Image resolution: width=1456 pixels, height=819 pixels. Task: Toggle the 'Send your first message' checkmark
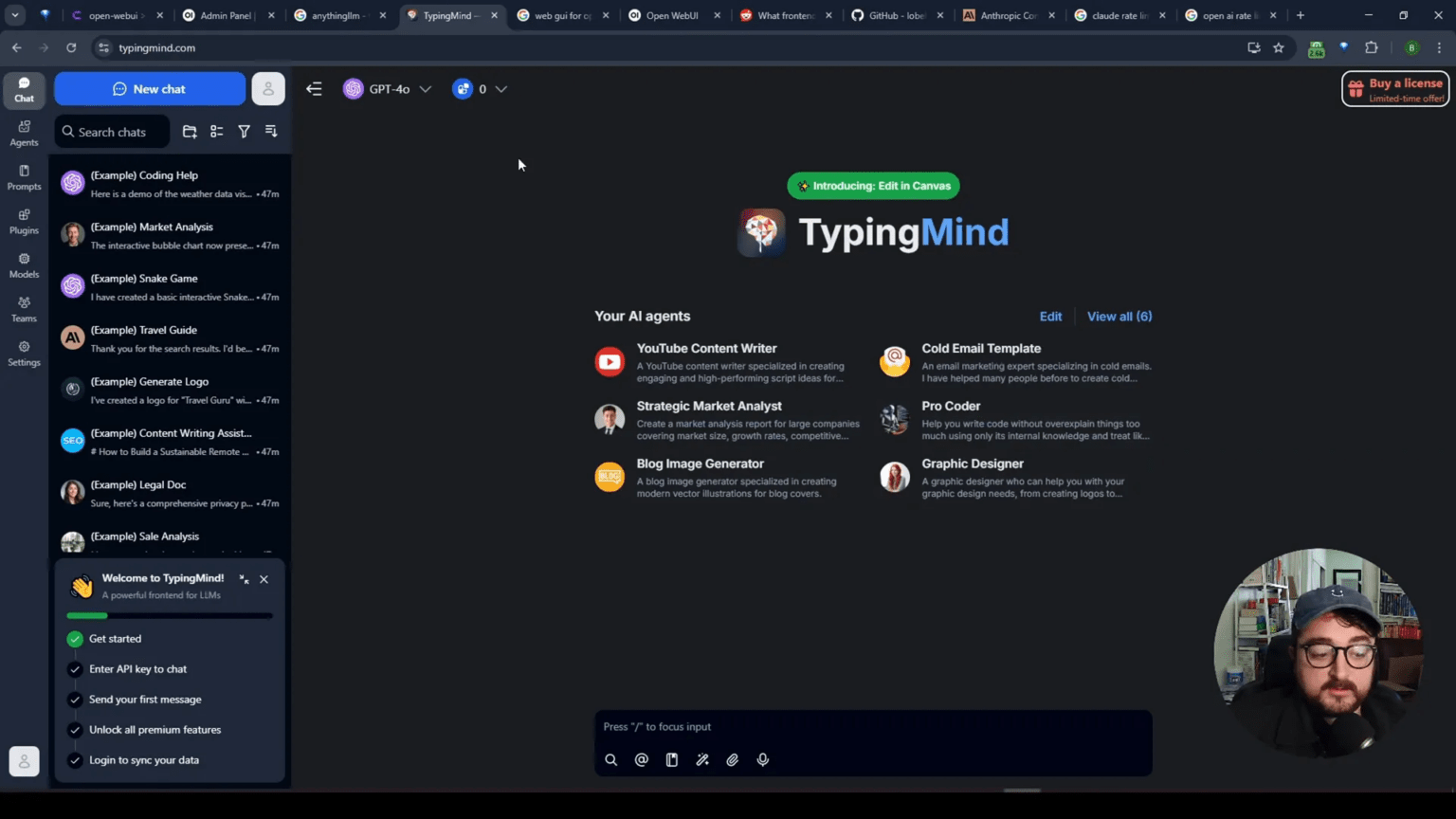[x=75, y=700]
